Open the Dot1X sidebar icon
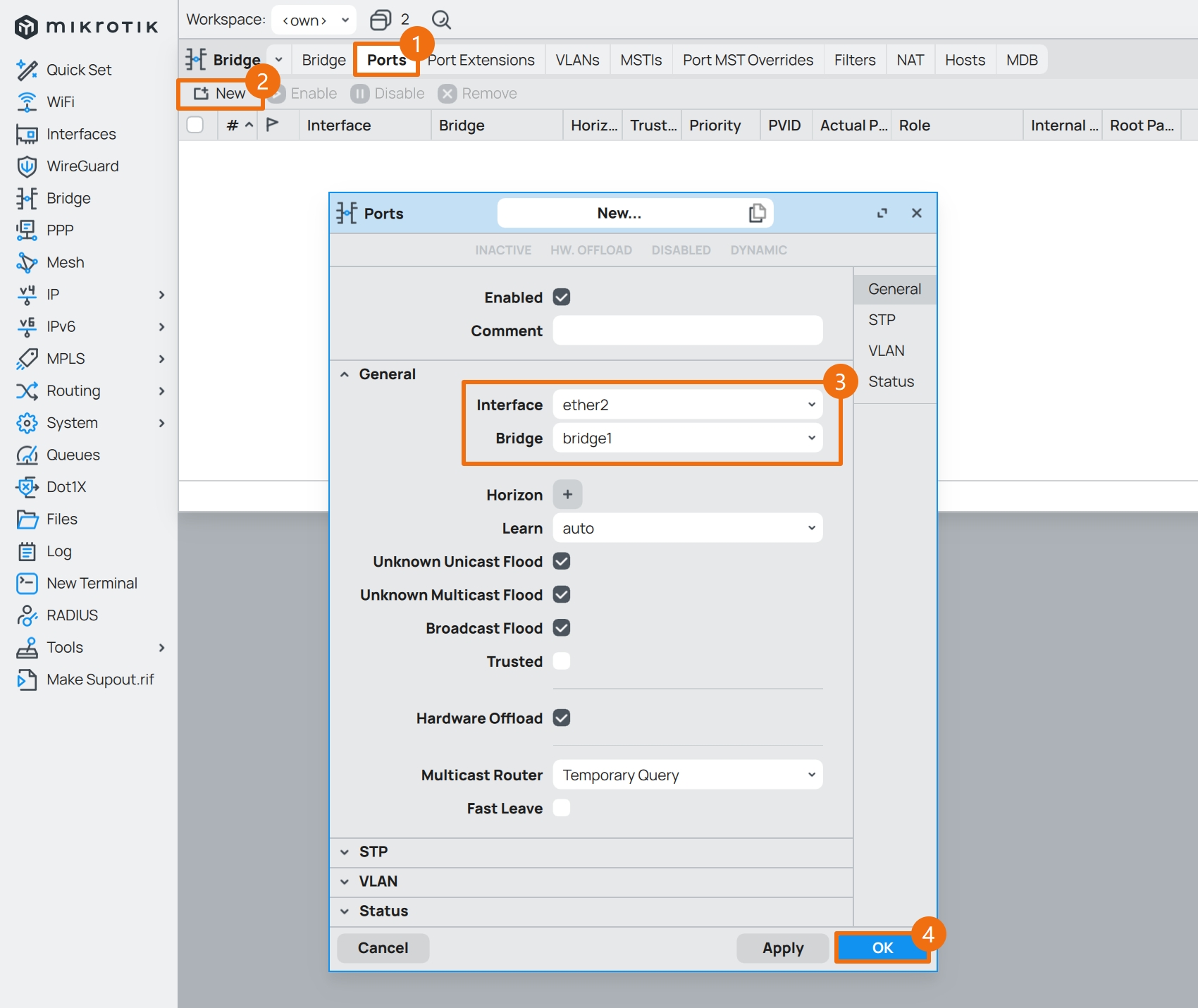The image size is (1198, 1008). point(27,487)
